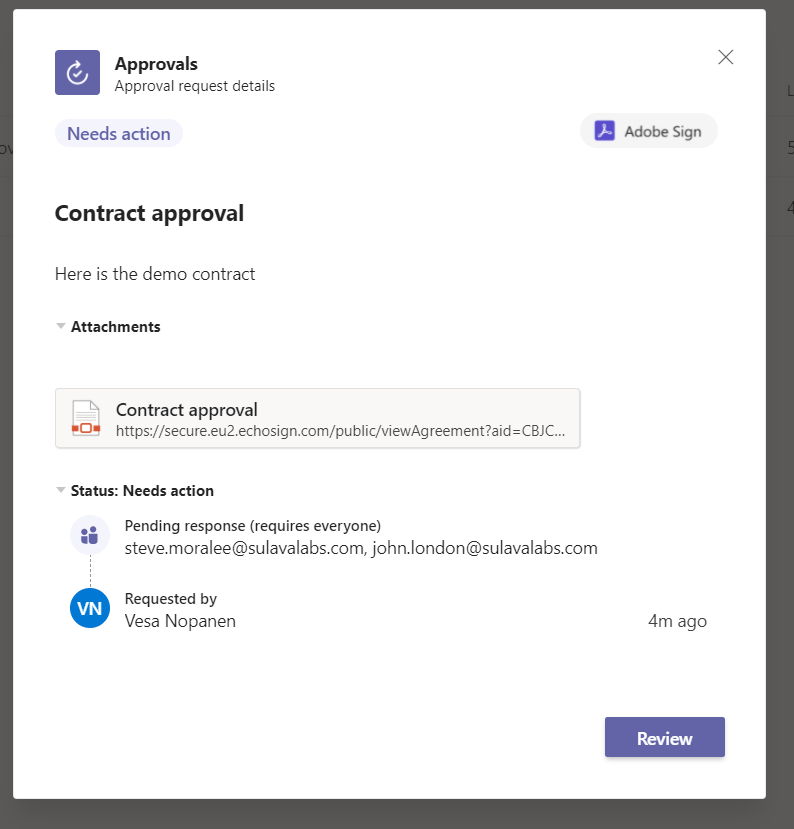Image resolution: width=794 pixels, height=829 pixels.
Task: Collapse the Status: Needs action section
Action: click(x=61, y=491)
